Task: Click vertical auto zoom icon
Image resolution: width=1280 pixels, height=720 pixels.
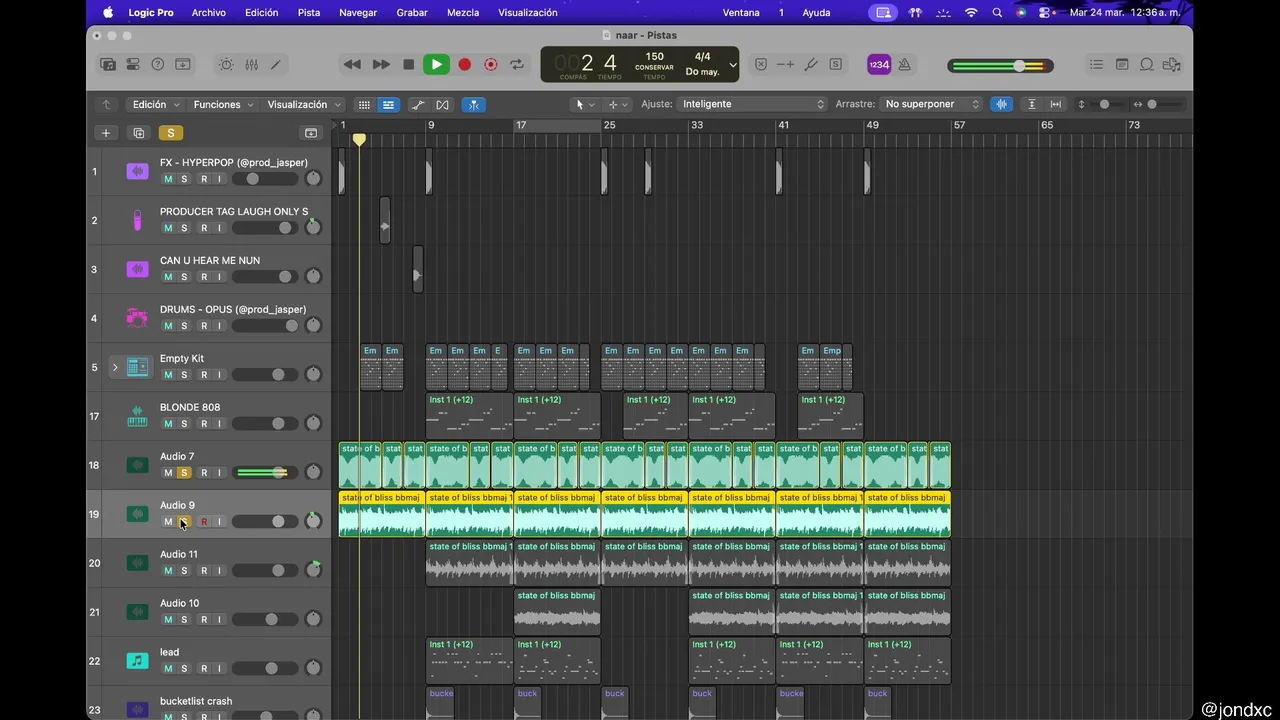Action: 1031,104
